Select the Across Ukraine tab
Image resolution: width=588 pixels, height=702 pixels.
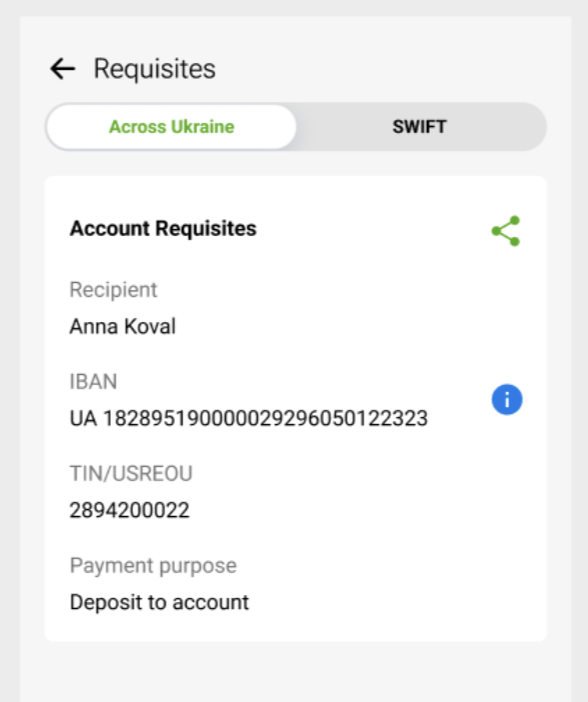click(171, 127)
